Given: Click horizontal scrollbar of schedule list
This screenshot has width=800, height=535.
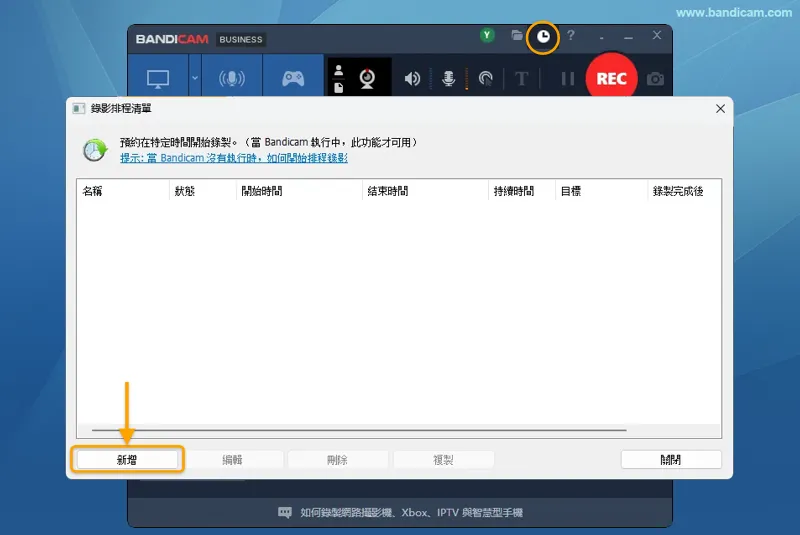Looking at the screenshot, I should coord(359,430).
